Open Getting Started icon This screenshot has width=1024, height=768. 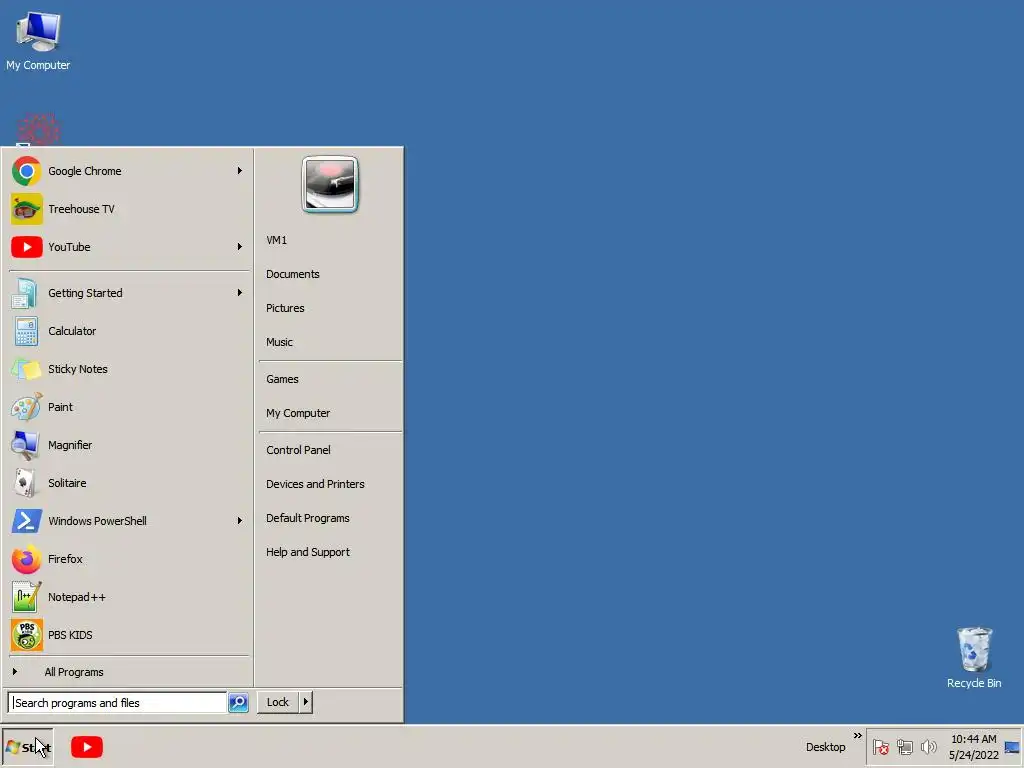pyautogui.click(x=26, y=293)
